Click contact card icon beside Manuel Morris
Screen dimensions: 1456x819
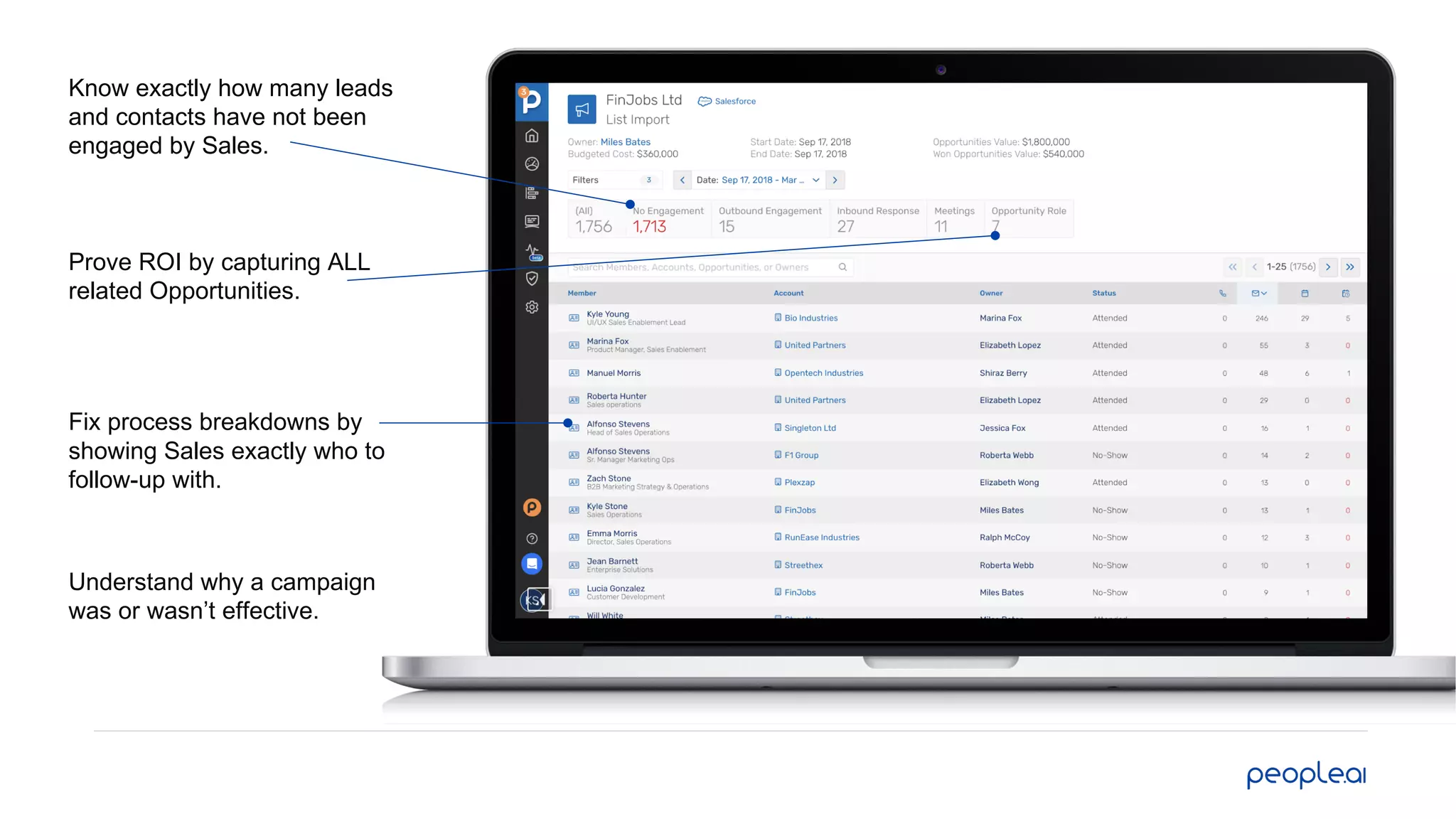click(x=574, y=373)
